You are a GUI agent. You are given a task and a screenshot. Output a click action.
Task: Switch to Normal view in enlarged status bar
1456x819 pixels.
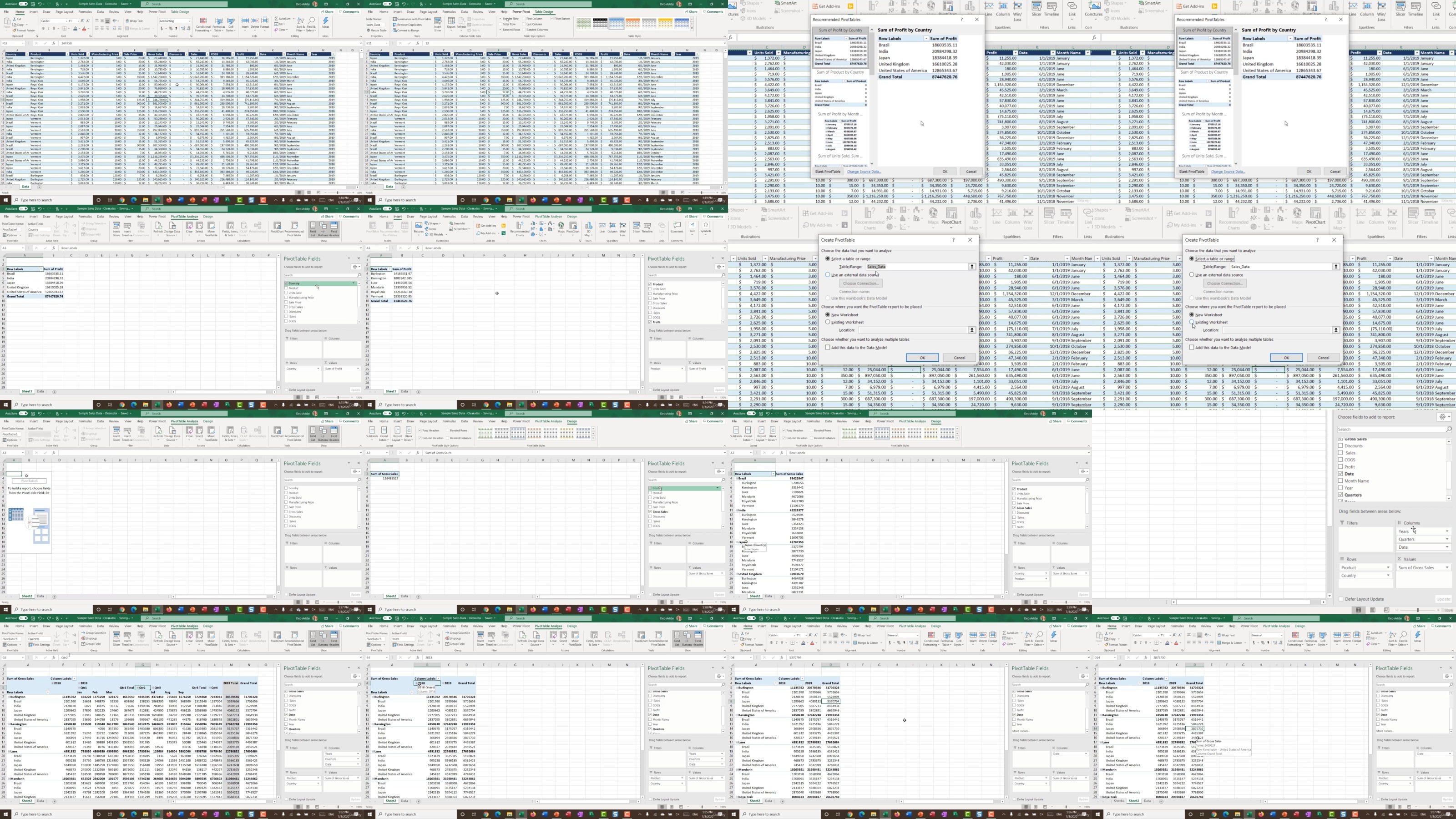point(1358,610)
